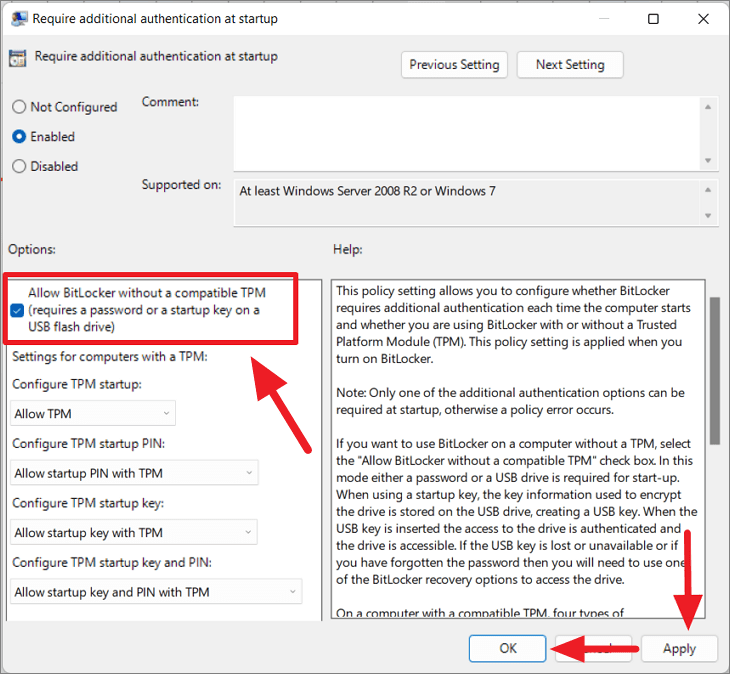
Task: Maximize the dialog window
Action: pyautogui.click(x=654, y=19)
